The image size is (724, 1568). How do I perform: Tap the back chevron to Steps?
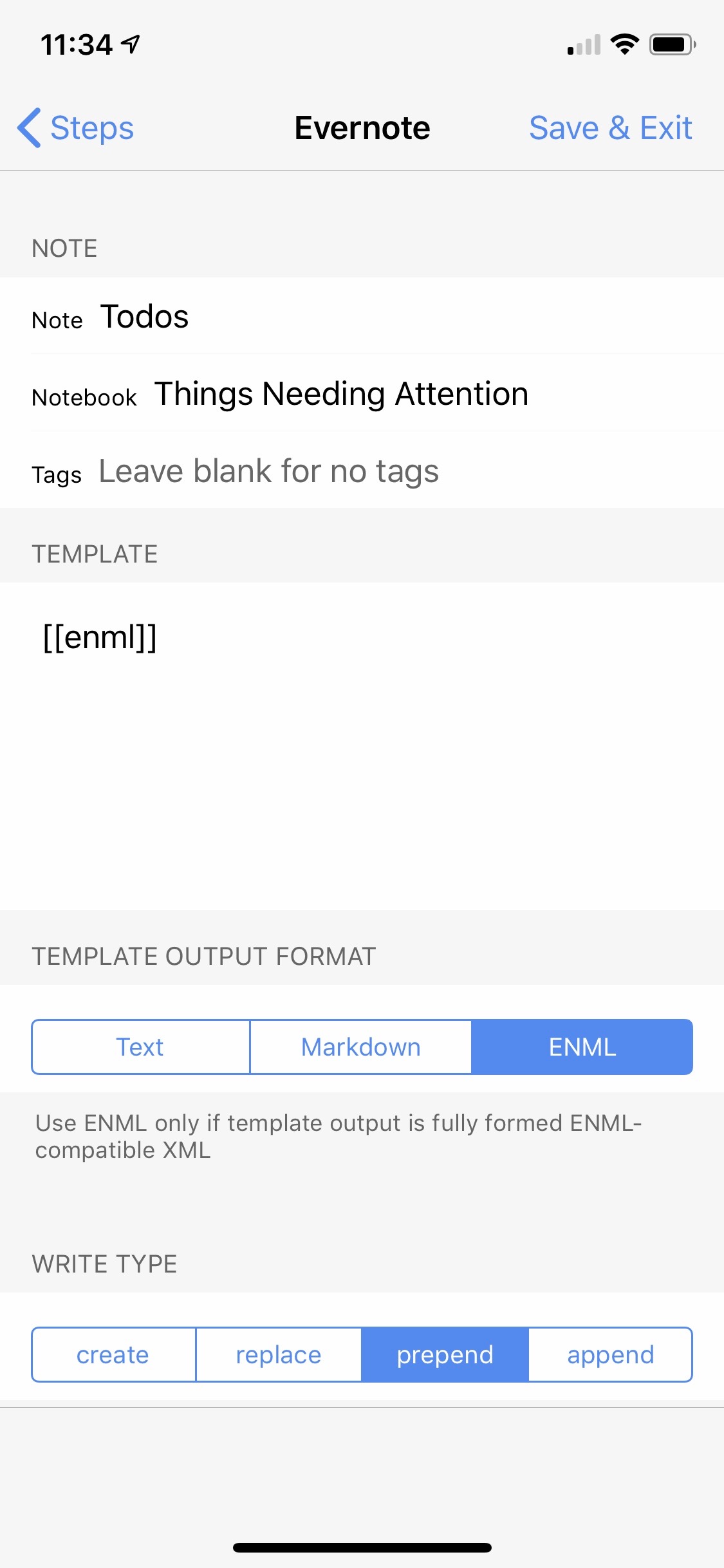click(30, 127)
